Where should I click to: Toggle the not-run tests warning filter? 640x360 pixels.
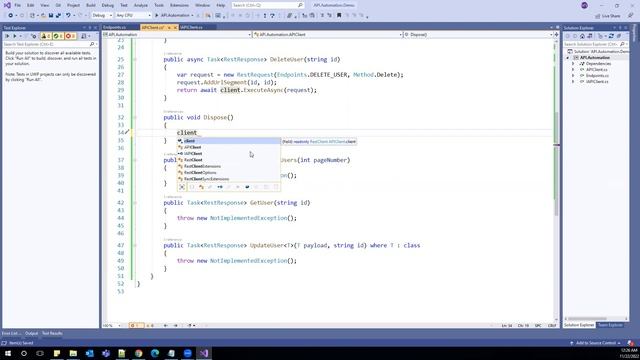(x=46, y=36)
